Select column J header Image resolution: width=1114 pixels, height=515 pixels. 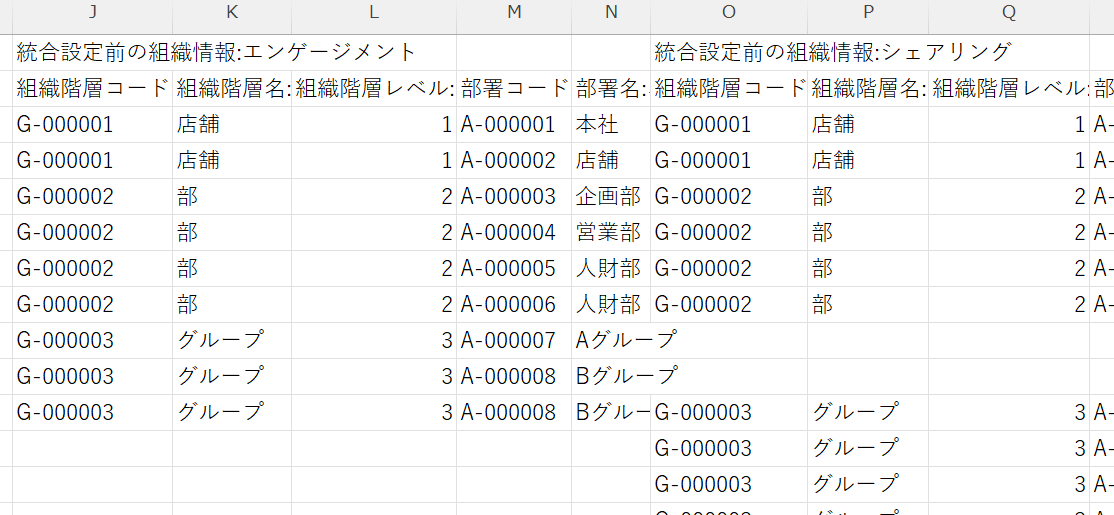(x=92, y=12)
